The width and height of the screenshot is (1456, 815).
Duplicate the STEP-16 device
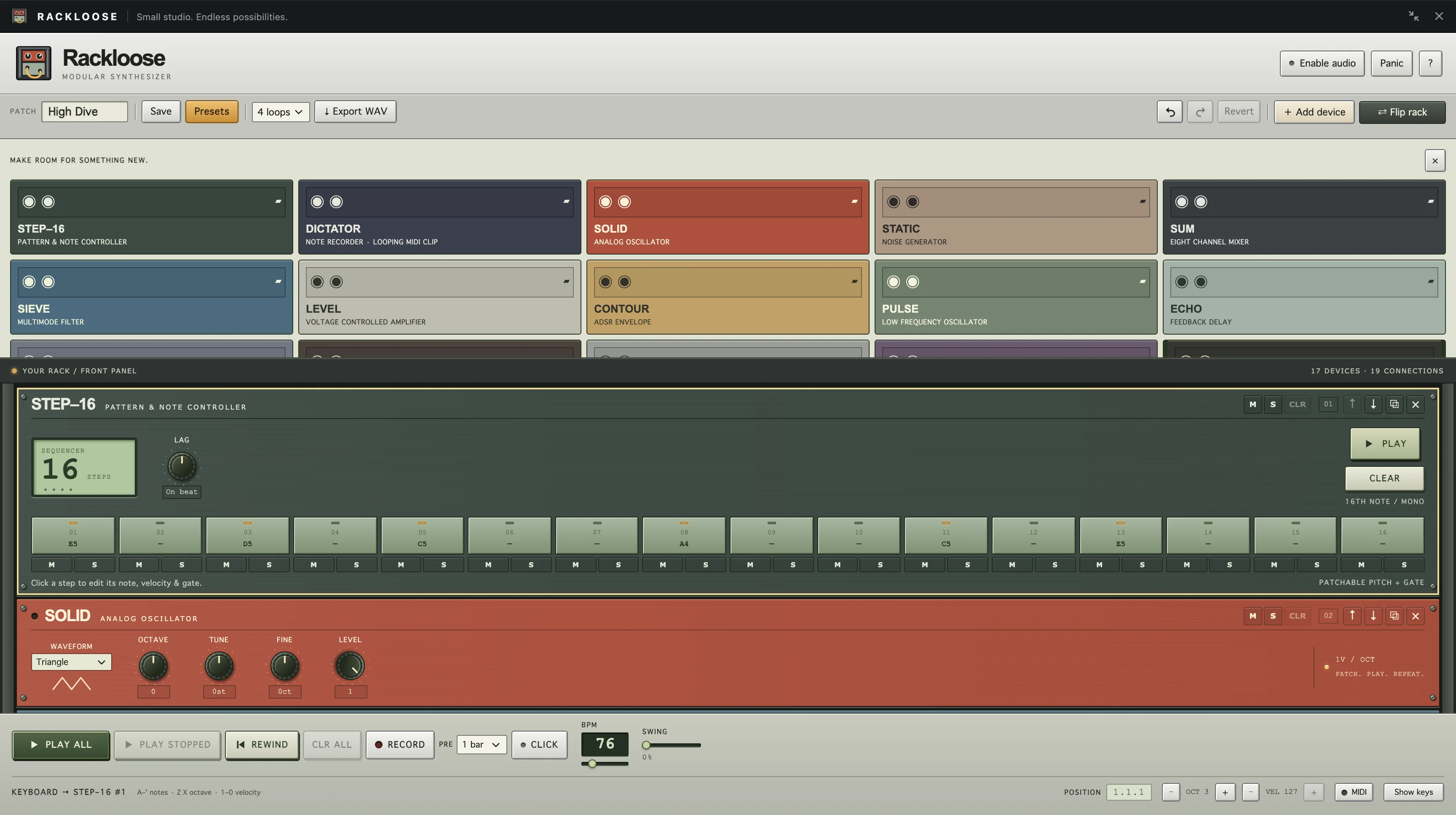click(1394, 404)
